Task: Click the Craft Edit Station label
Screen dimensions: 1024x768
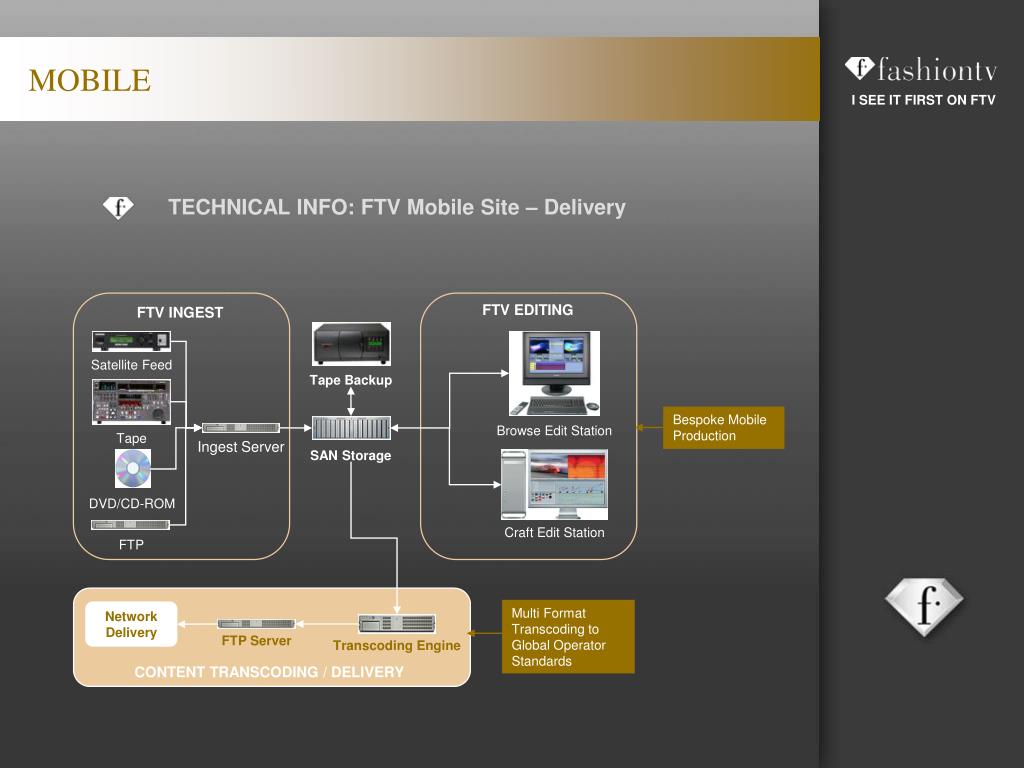Action: click(x=554, y=533)
